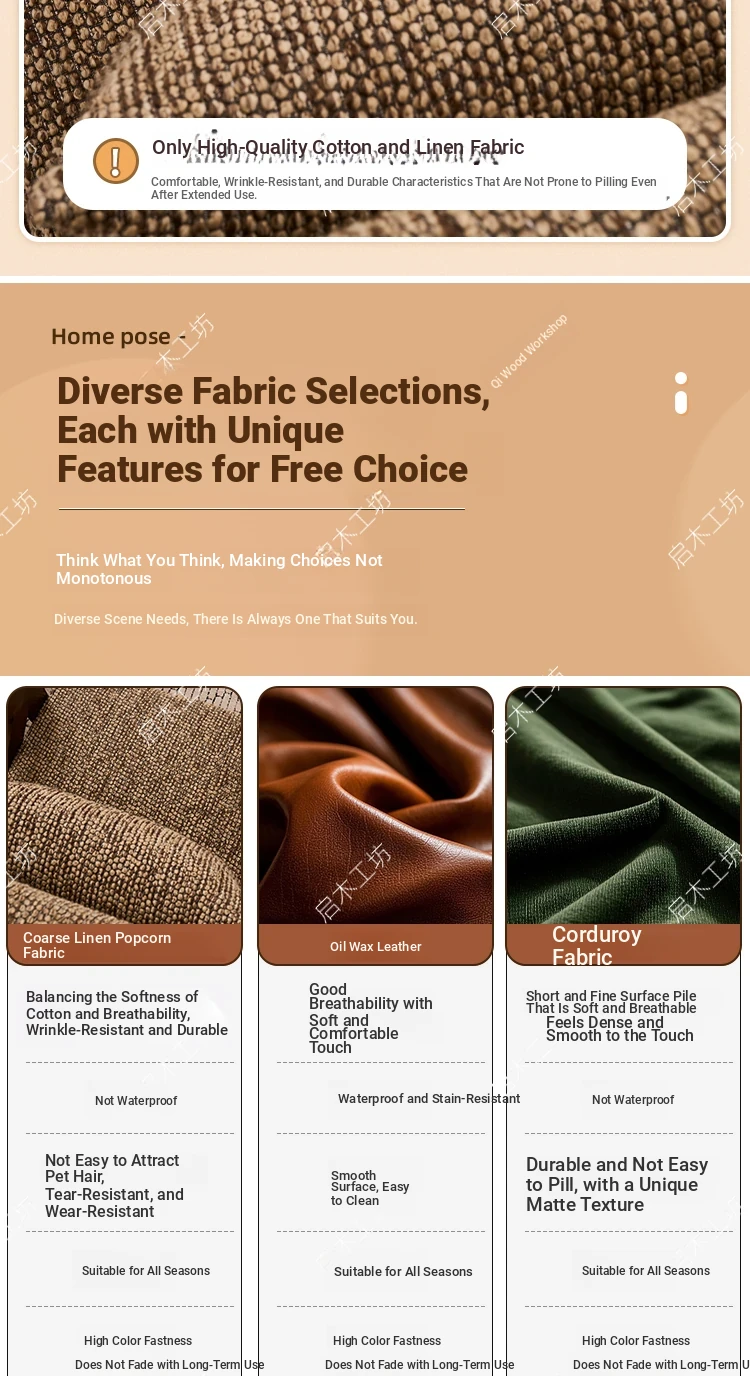Click Only High-Quality Cotton and Linen Fabric heading

click(x=338, y=147)
